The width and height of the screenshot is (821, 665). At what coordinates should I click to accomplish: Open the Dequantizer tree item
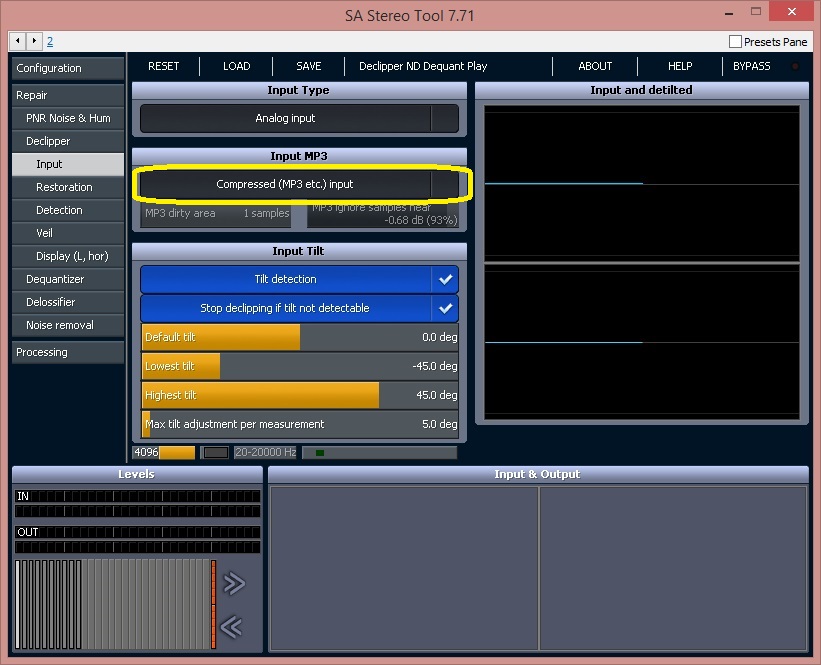tap(68, 279)
